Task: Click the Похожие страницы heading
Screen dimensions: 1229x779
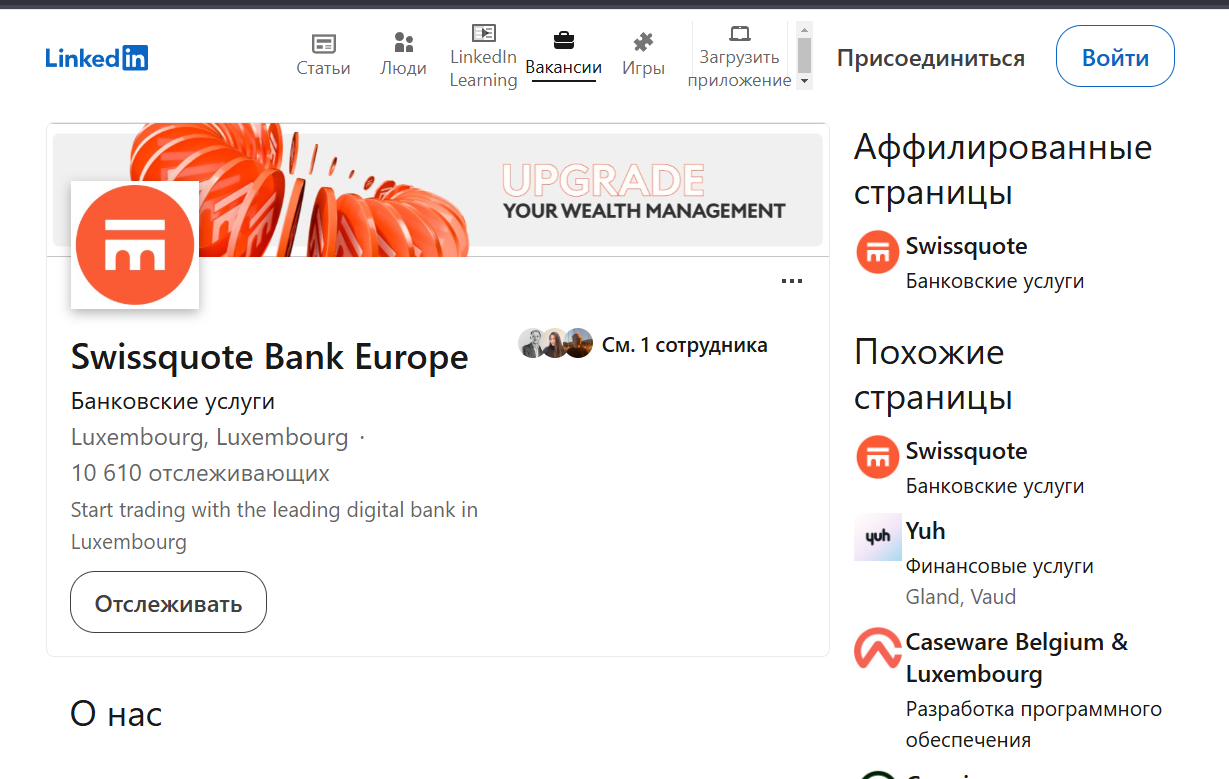Action: point(933,374)
